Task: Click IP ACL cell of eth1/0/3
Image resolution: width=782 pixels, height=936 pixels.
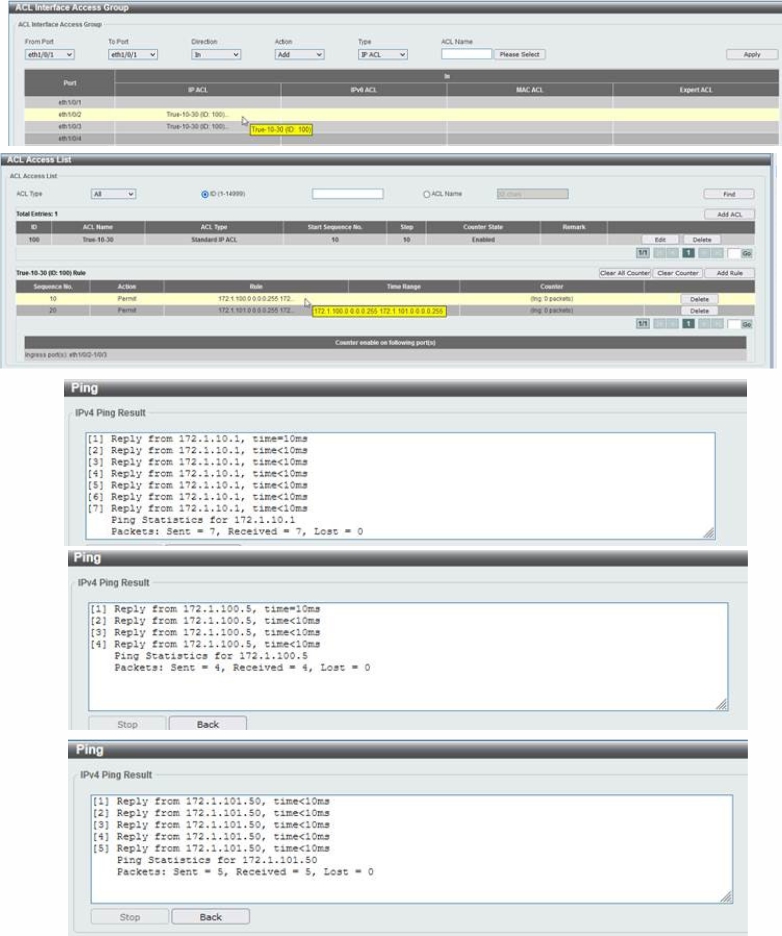Action: pyautogui.click(x=198, y=127)
